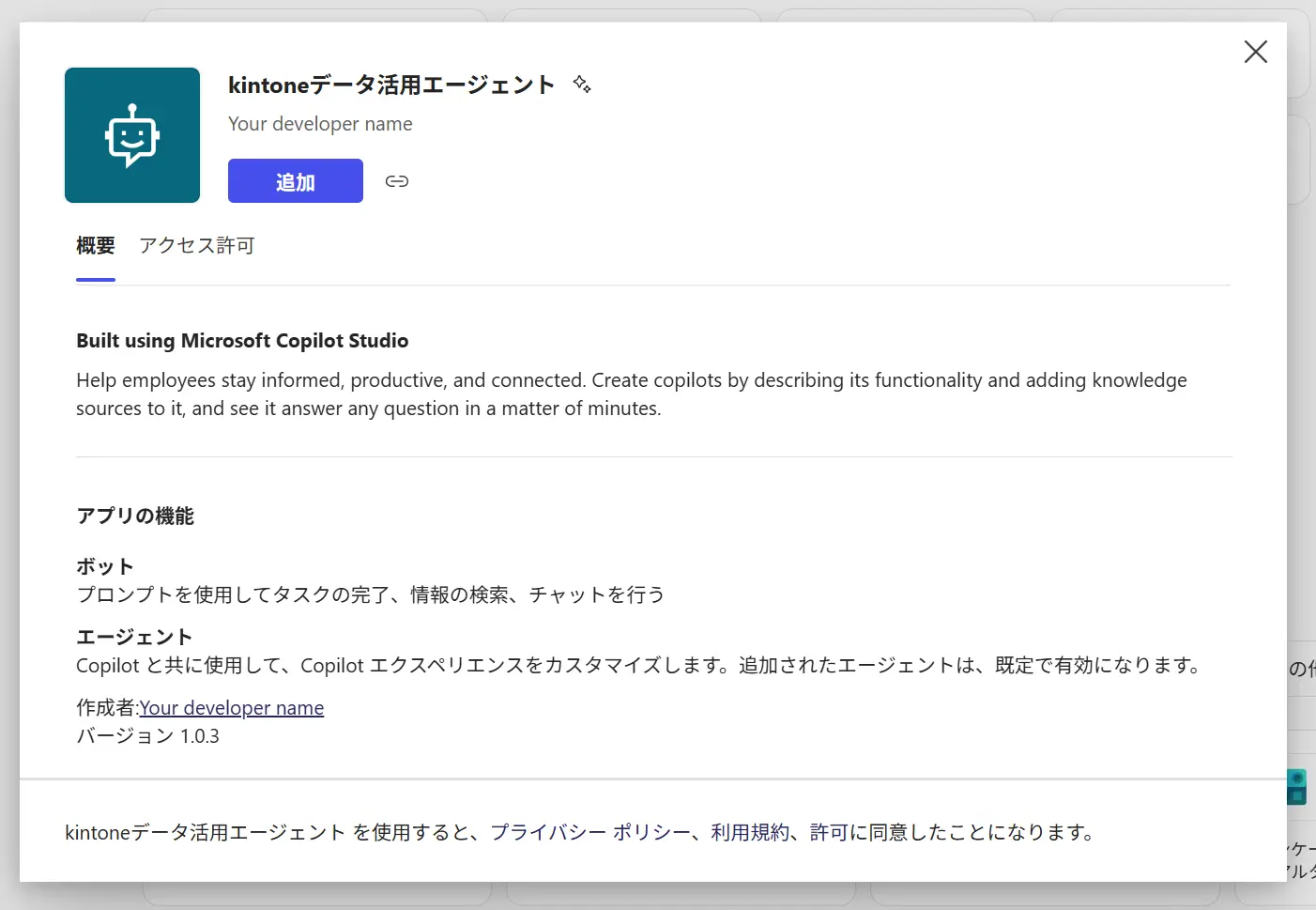Click the kintoneデータ活用エージェント title text
This screenshot has height=910, width=1316.
[x=391, y=85]
